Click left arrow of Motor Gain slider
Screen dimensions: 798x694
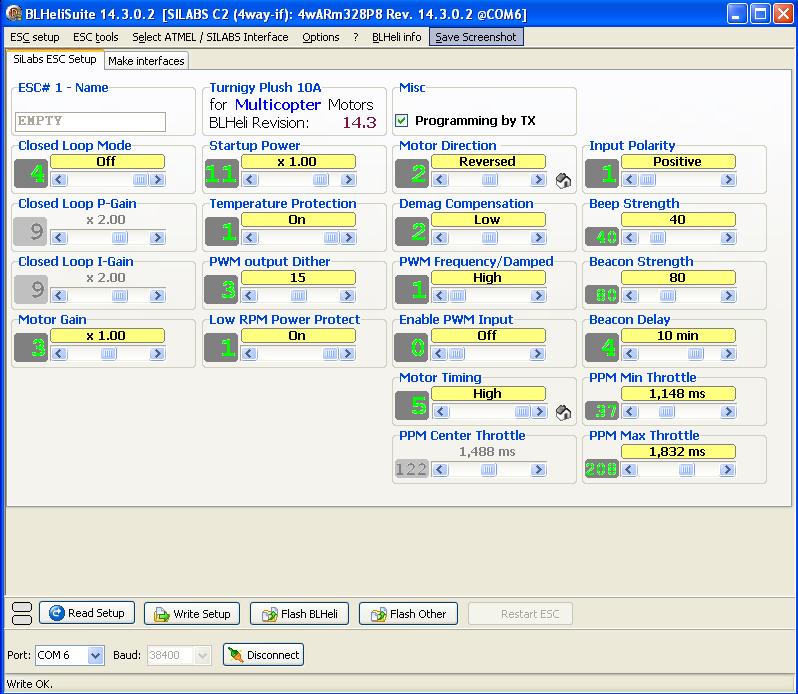[59, 354]
